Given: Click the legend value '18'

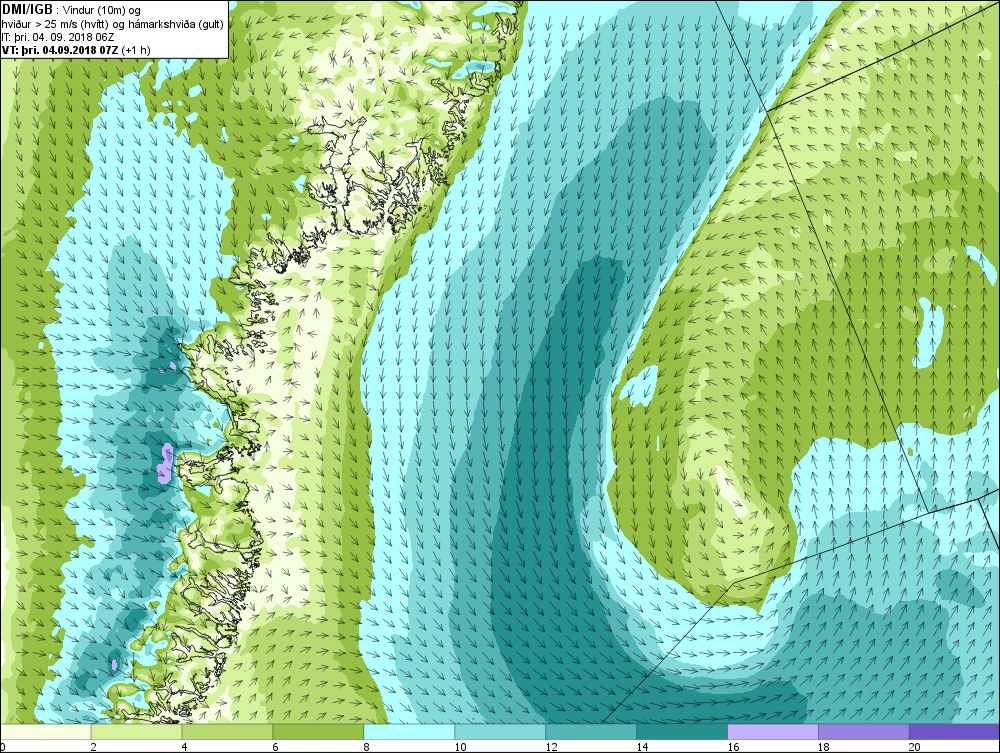Looking at the screenshot, I should [823, 747].
